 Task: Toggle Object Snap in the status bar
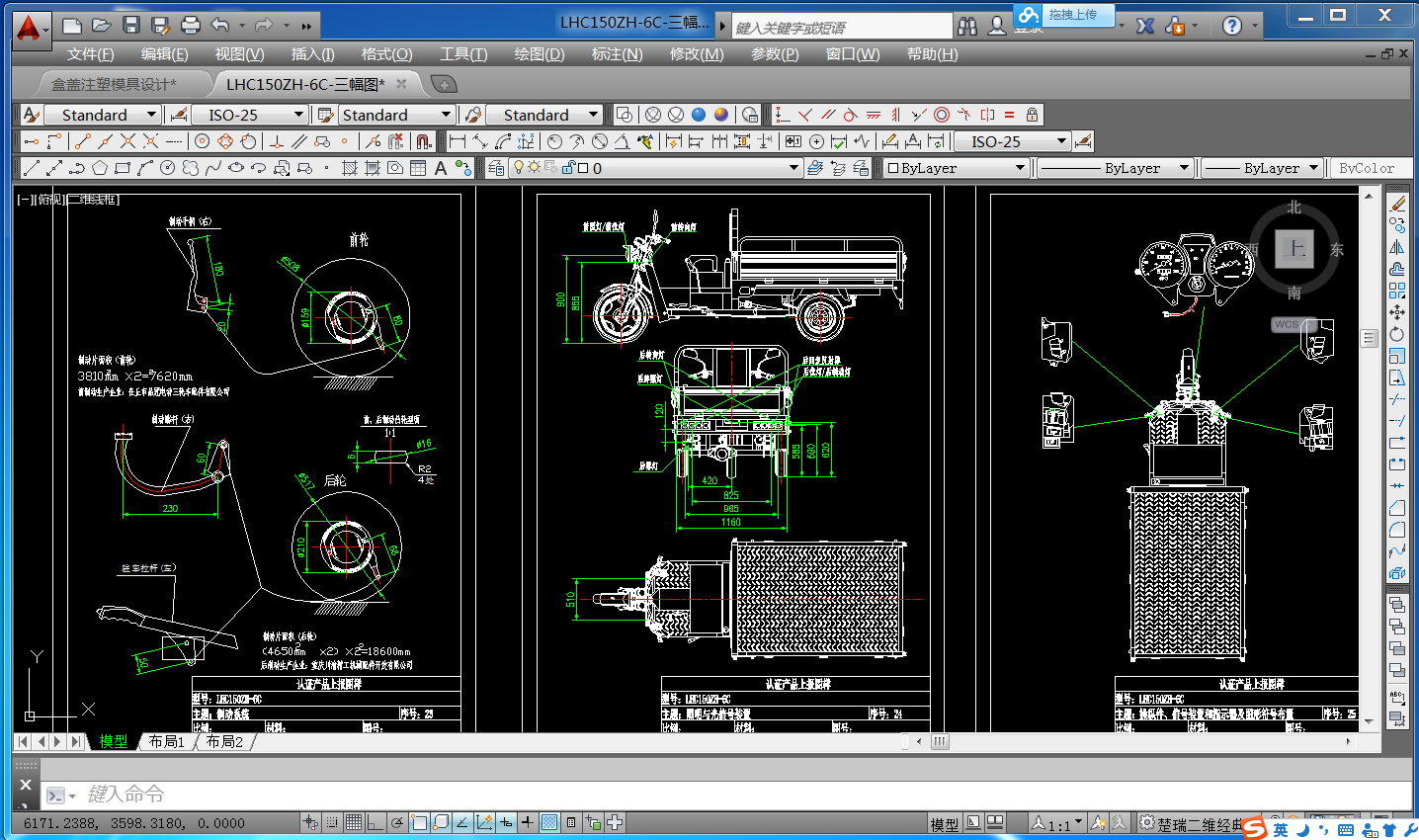pyautogui.click(x=419, y=822)
